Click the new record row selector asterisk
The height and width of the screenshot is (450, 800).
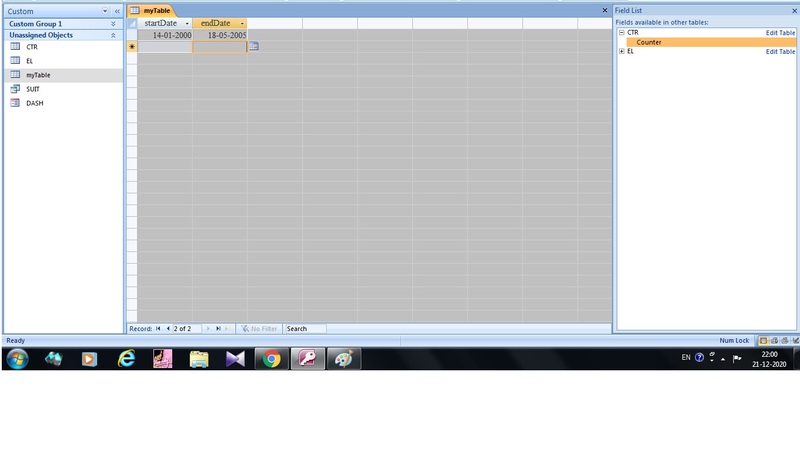pos(132,46)
